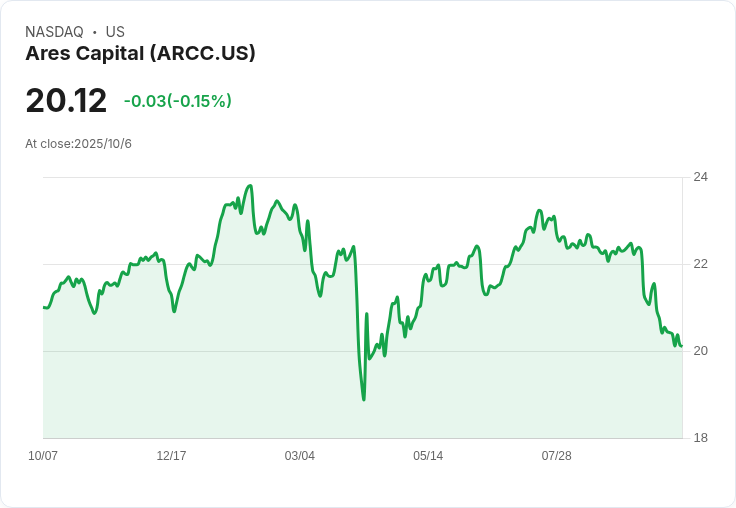Select the 22 price axis label
Viewport: 736px width, 508px height.
pos(700,264)
